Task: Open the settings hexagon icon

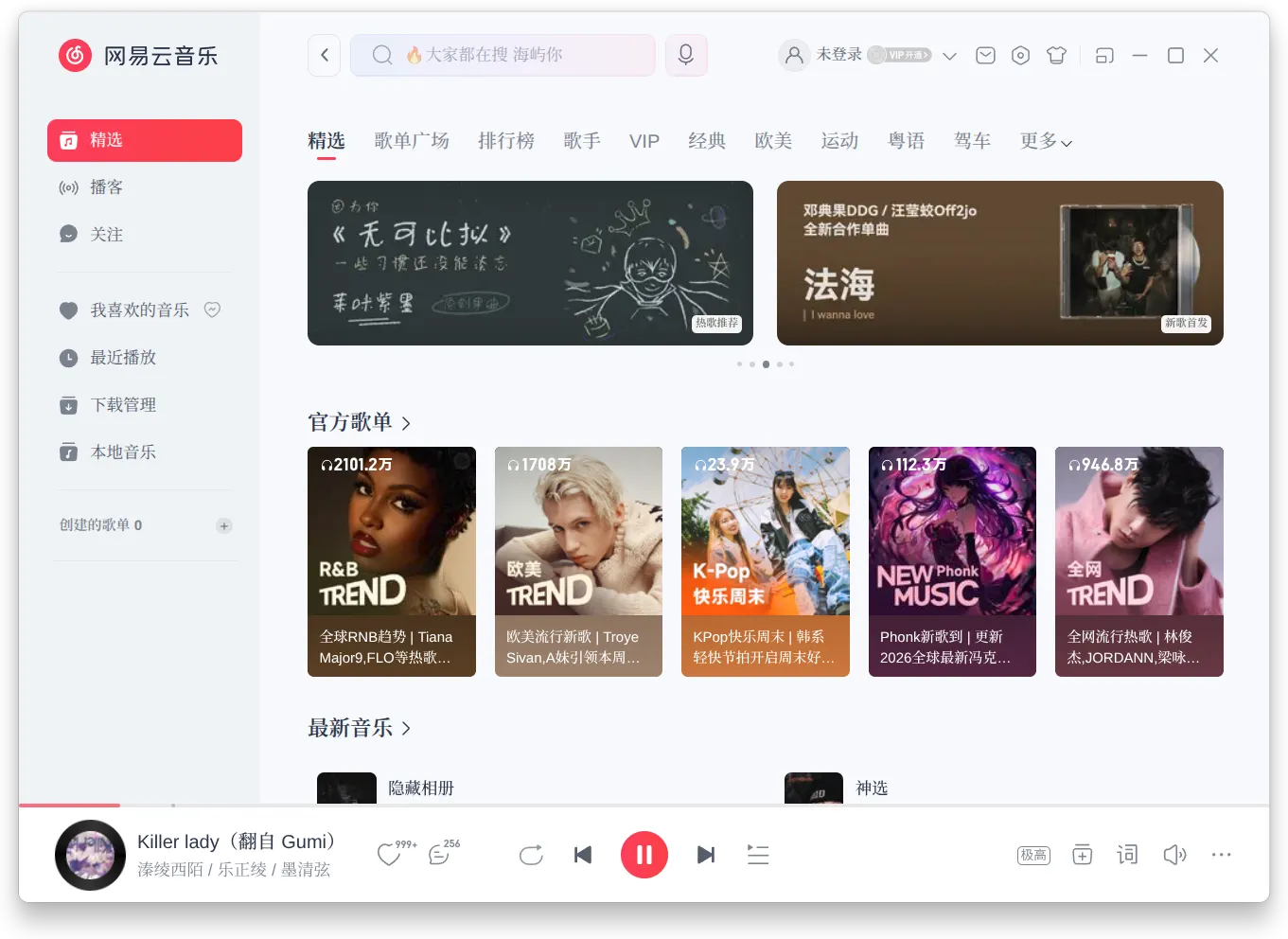Action: [x=1020, y=55]
